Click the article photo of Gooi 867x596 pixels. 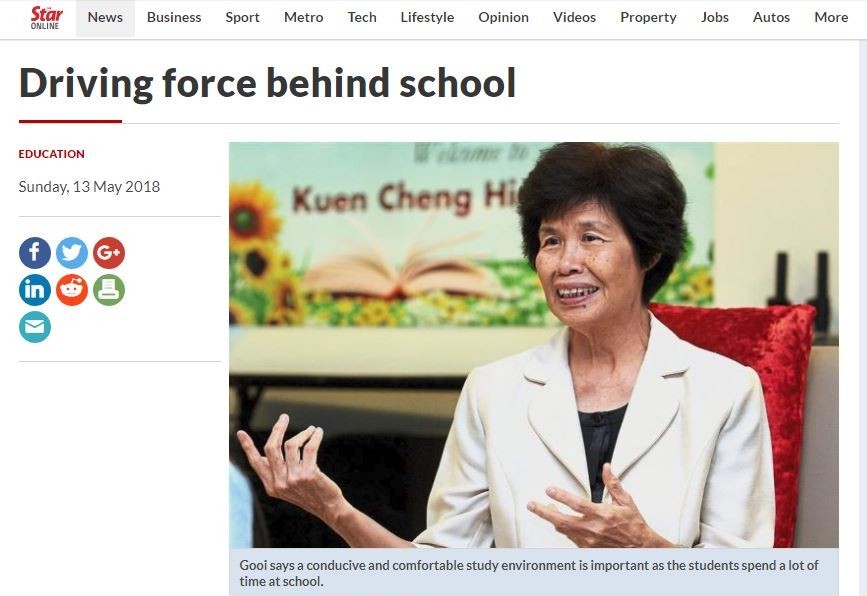534,345
